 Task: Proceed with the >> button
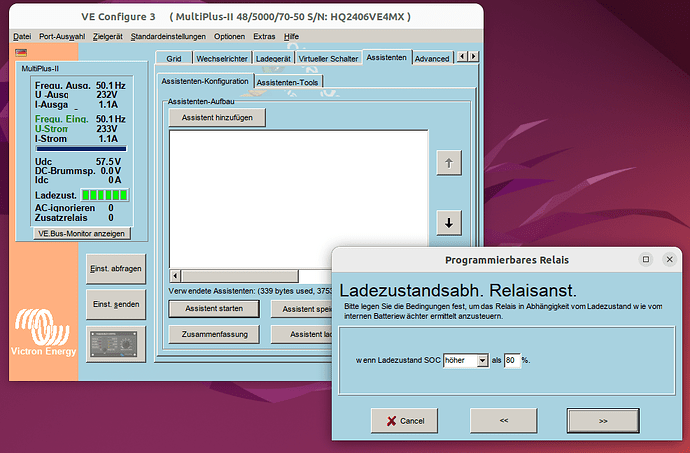coord(603,421)
